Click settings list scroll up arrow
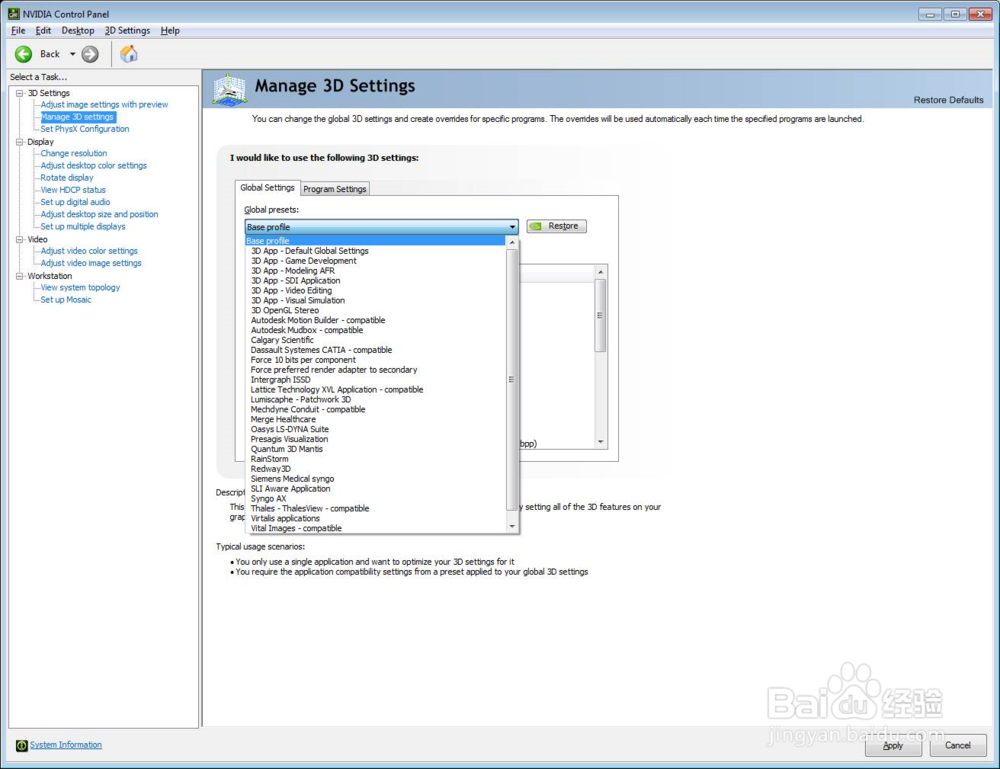 tap(600, 272)
